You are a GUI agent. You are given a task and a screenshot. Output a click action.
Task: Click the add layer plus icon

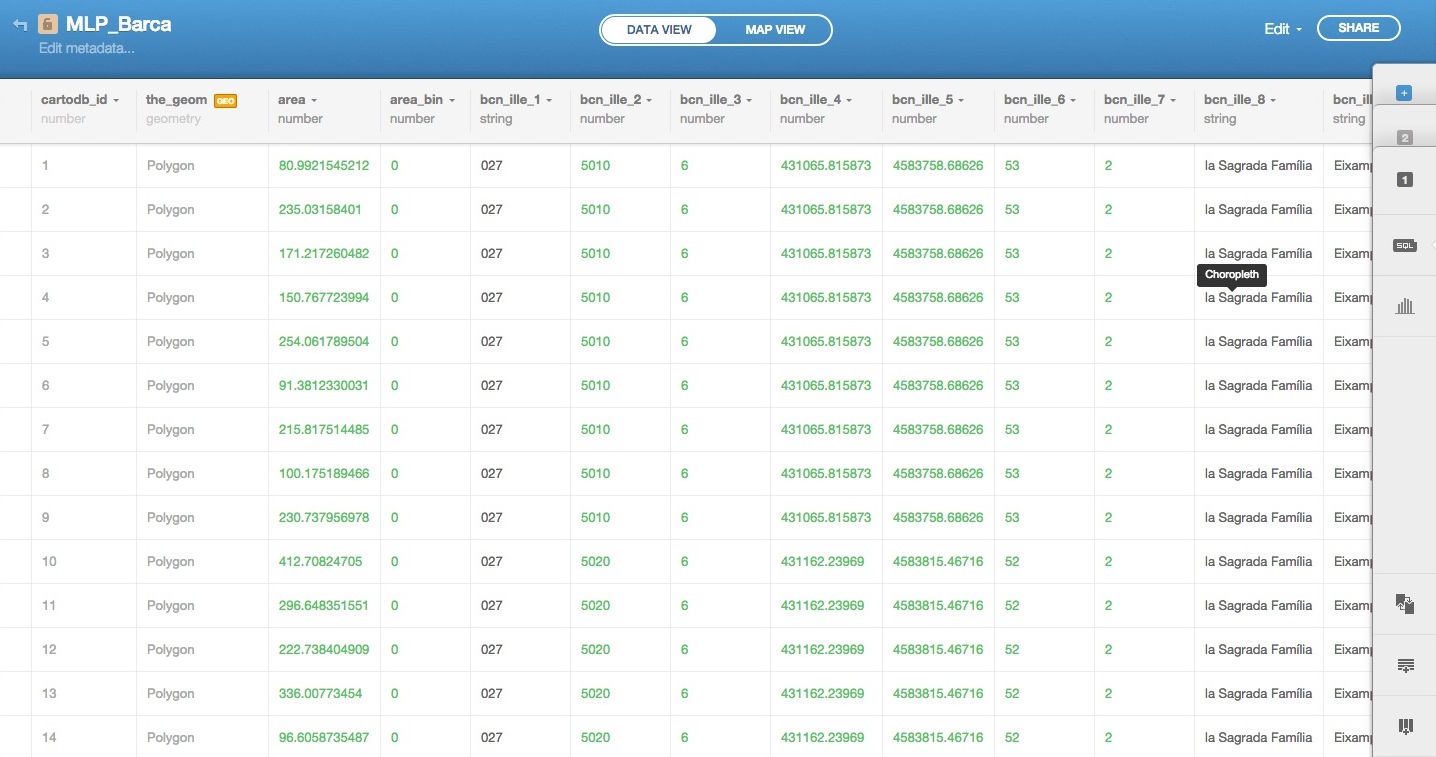coord(1403,93)
